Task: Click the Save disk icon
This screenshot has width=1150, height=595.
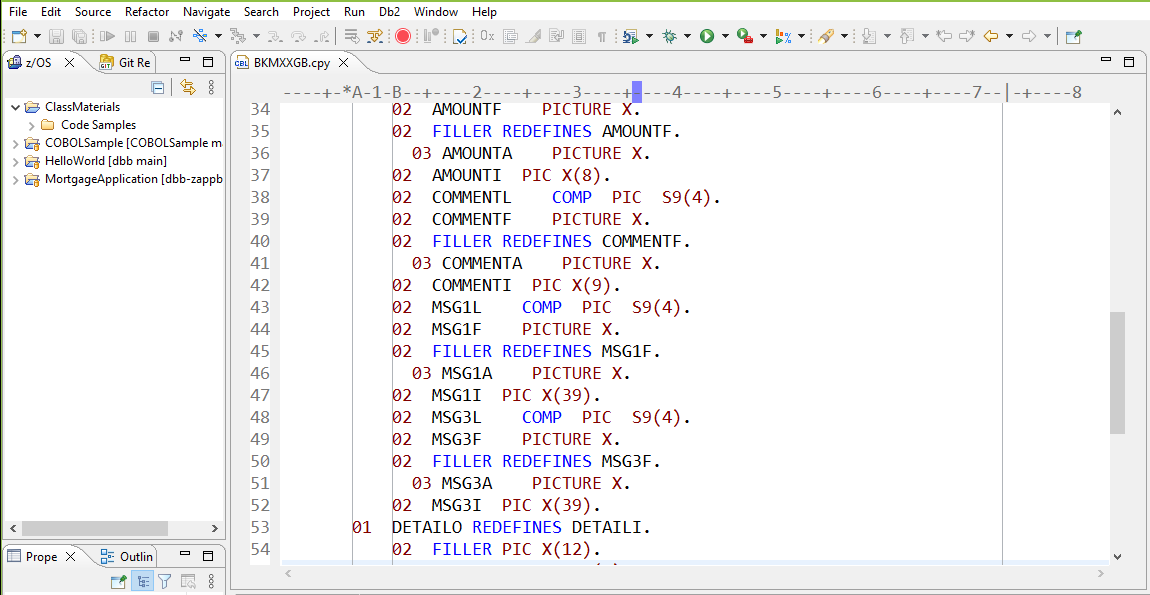Action: (x=57, y=36)
